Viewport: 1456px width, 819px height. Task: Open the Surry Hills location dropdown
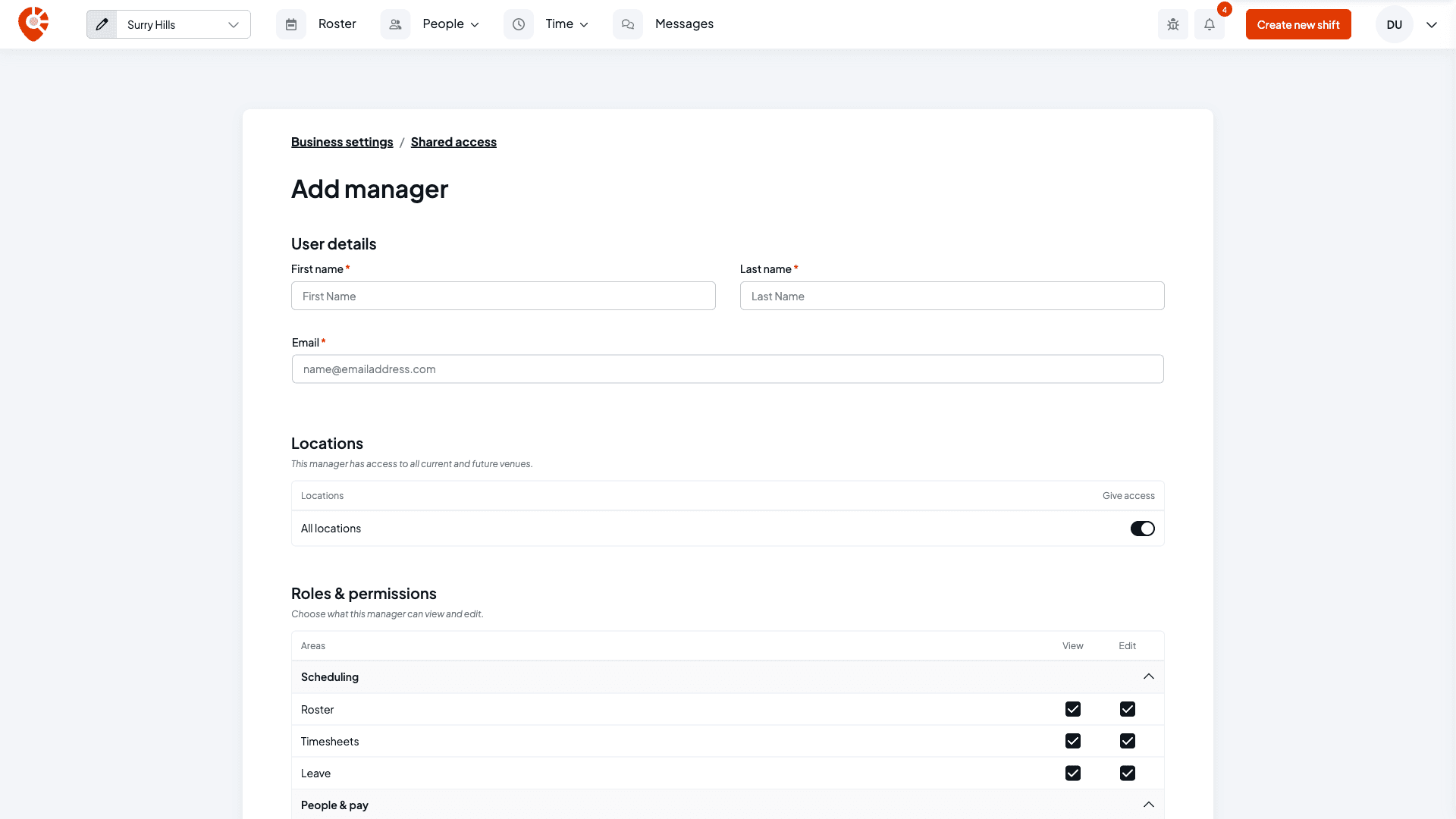tap(184, 24)
